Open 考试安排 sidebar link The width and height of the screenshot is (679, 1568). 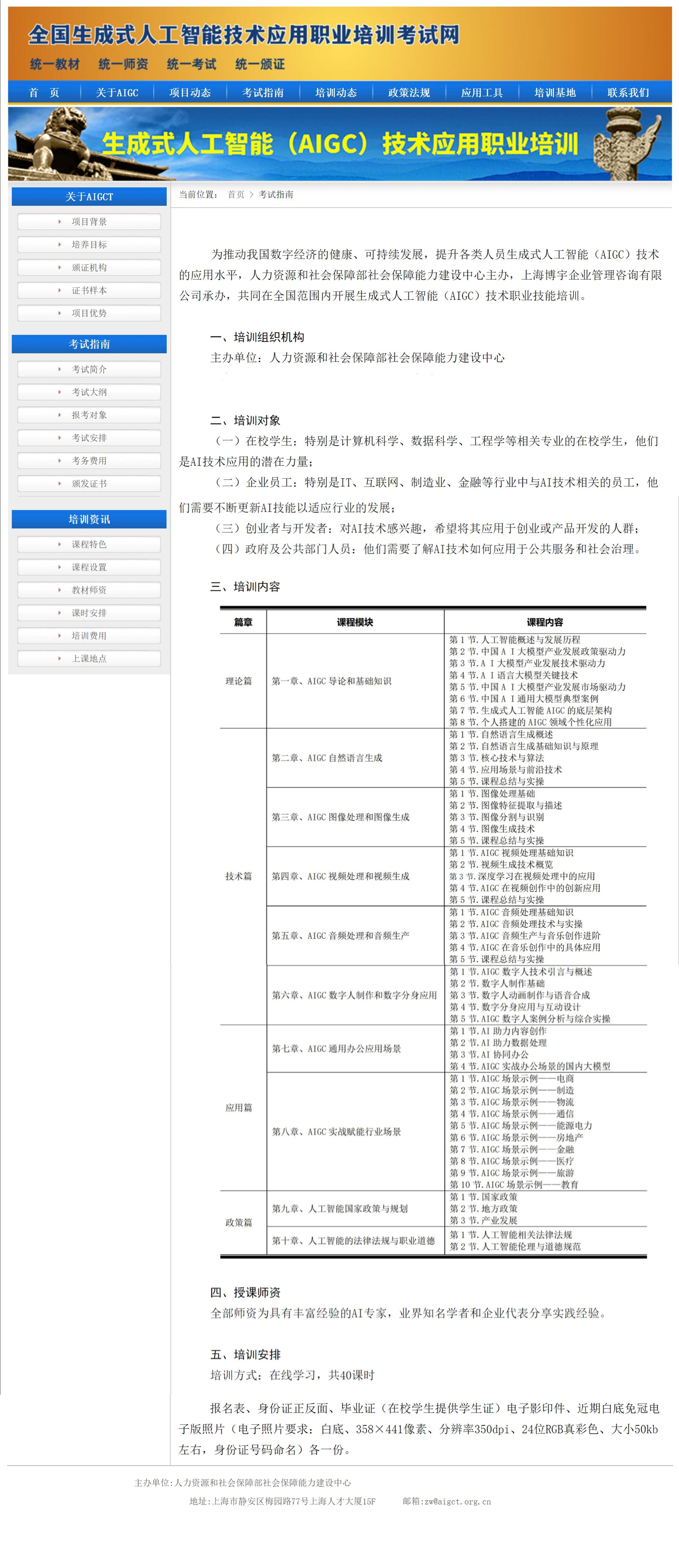tap(89, 438)
